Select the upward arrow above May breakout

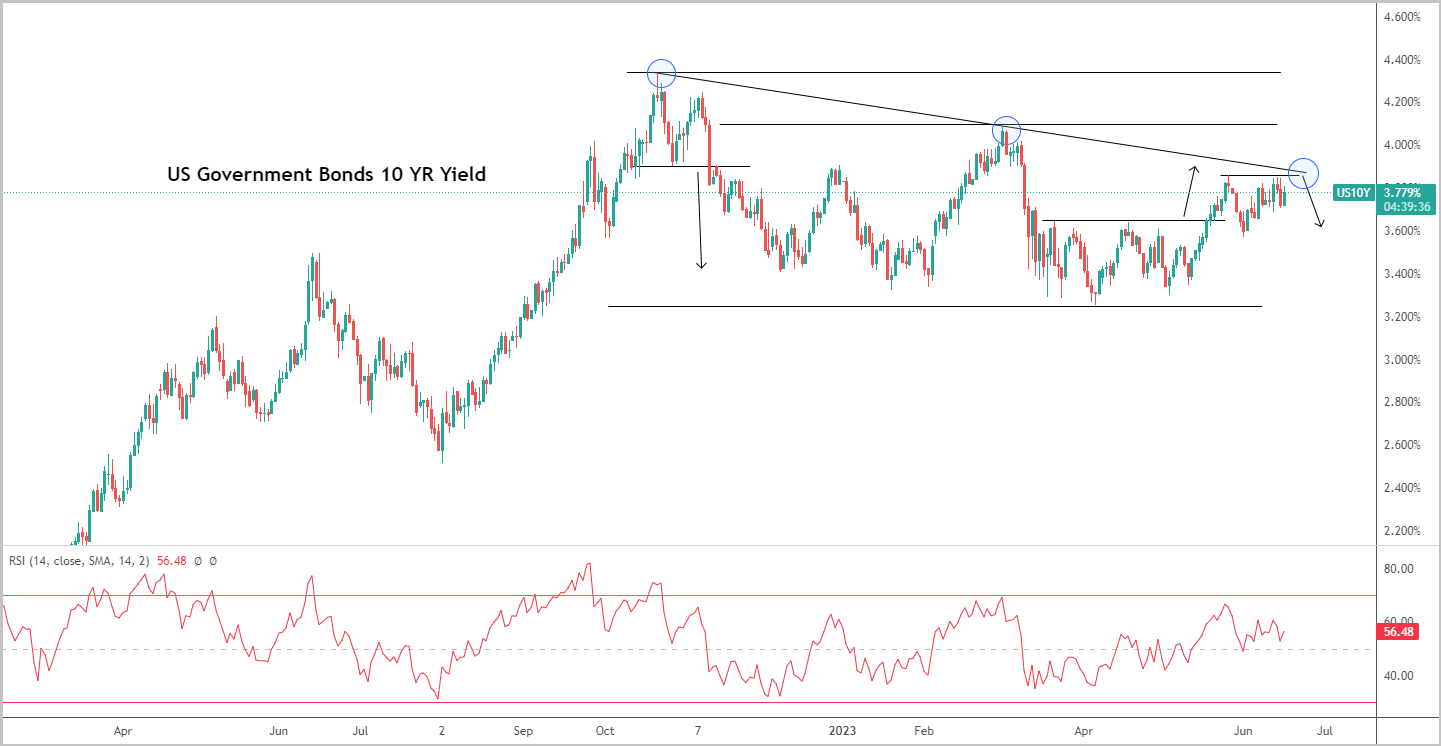tap(1190, 192)
